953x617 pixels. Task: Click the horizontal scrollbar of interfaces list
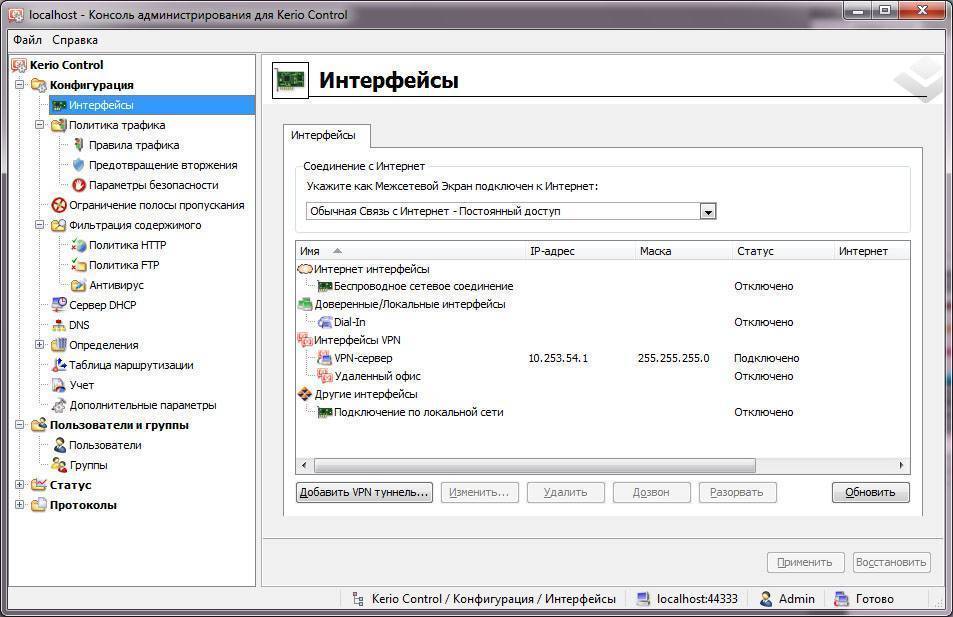click(535, 465)
